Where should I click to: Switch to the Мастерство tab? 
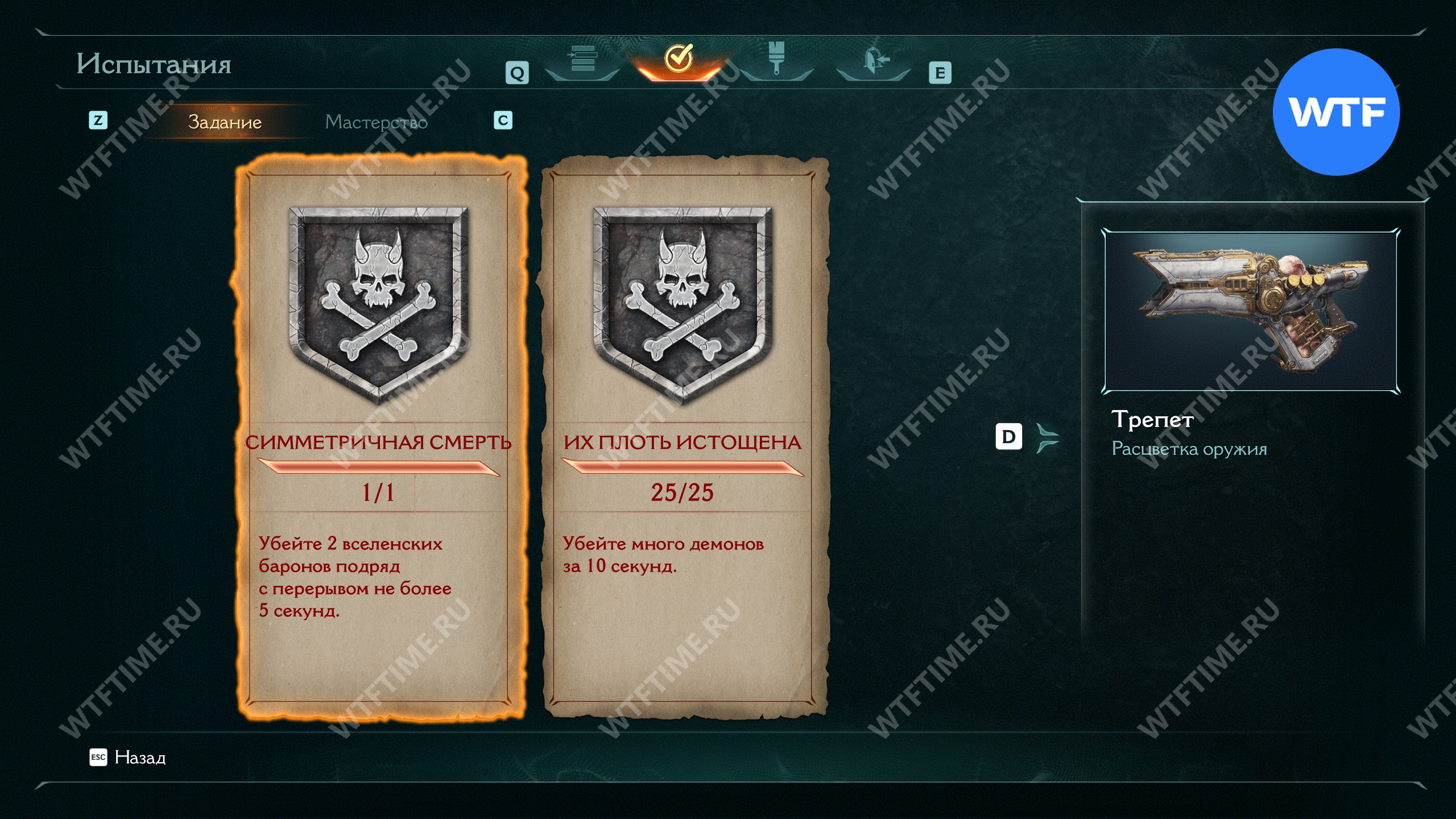tap(376, 122)
